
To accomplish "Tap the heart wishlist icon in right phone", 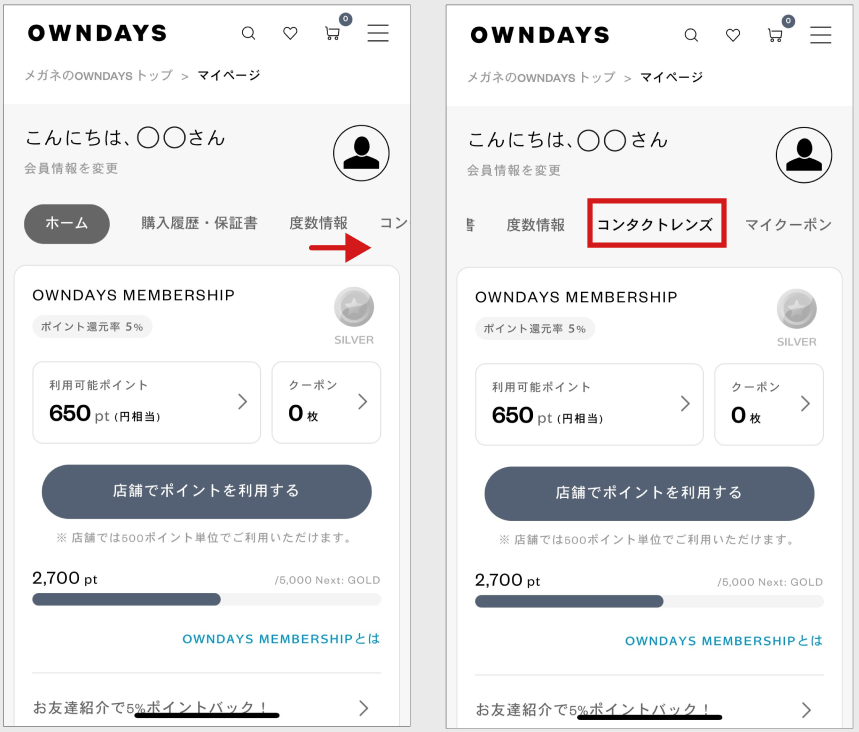I will [733, 36].
